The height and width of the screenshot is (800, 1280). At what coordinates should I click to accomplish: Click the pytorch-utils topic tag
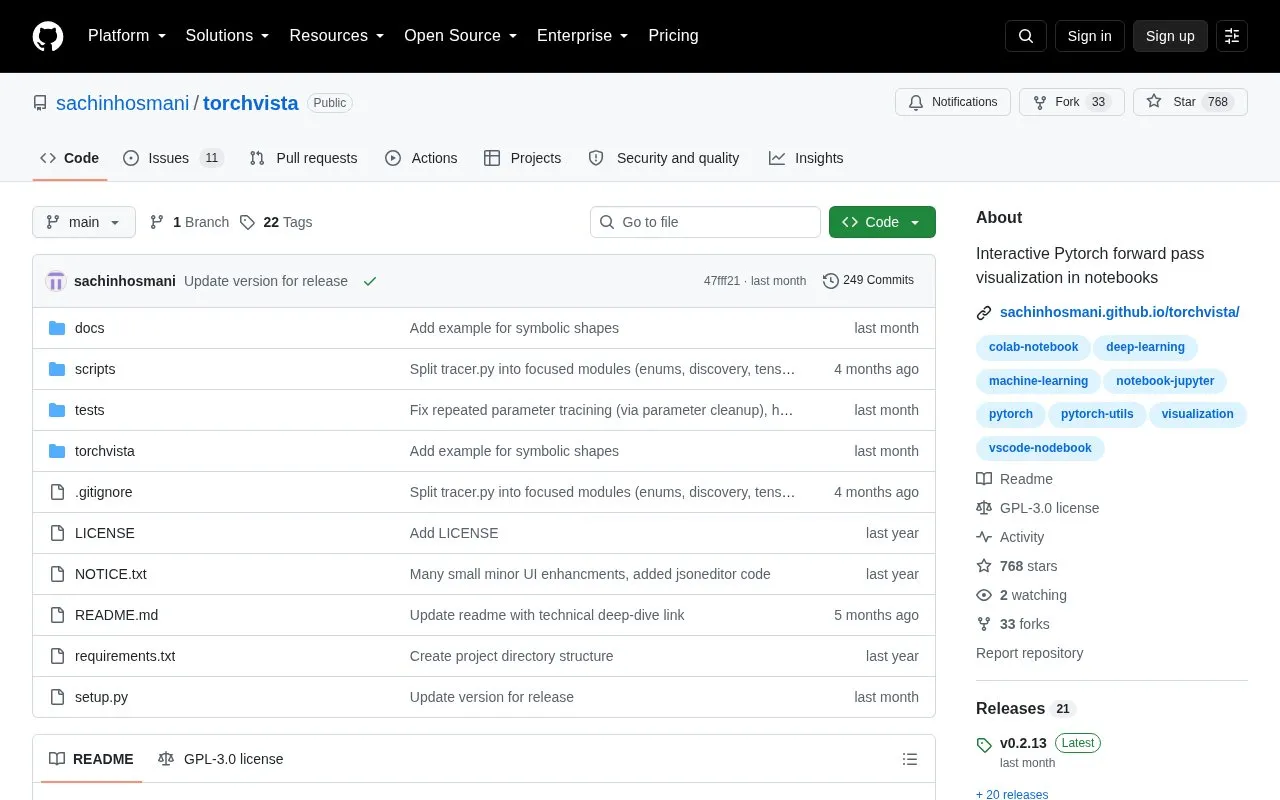[1097, 414]
